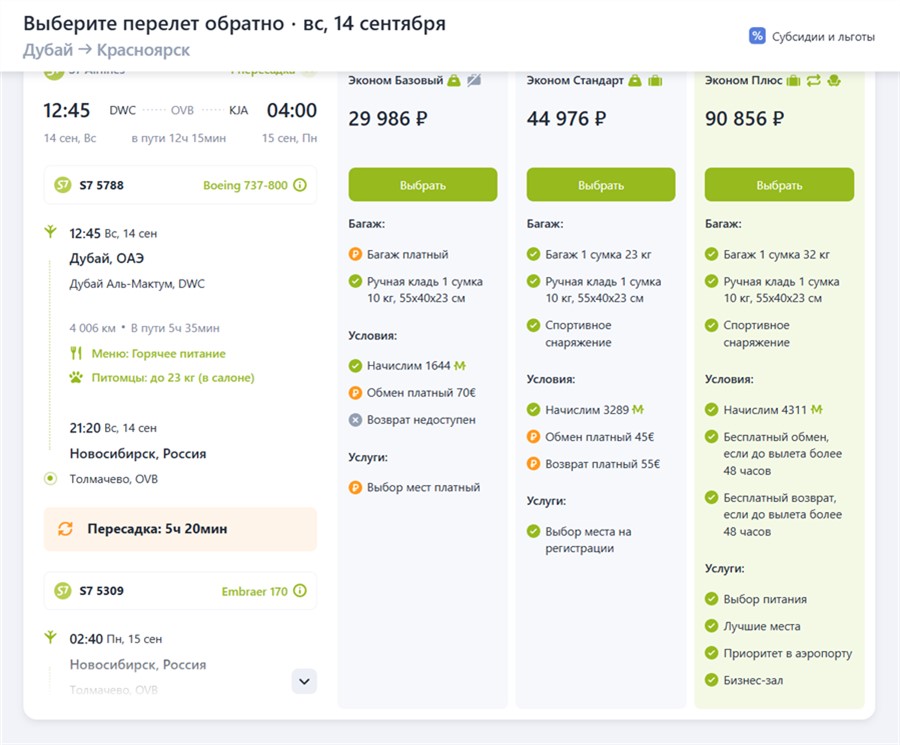Select the Эконом Базовый fare for 29 986 ₽
The width and height of the screenshot is (900, 745).
pyautogui.click(x=422, y=185)
